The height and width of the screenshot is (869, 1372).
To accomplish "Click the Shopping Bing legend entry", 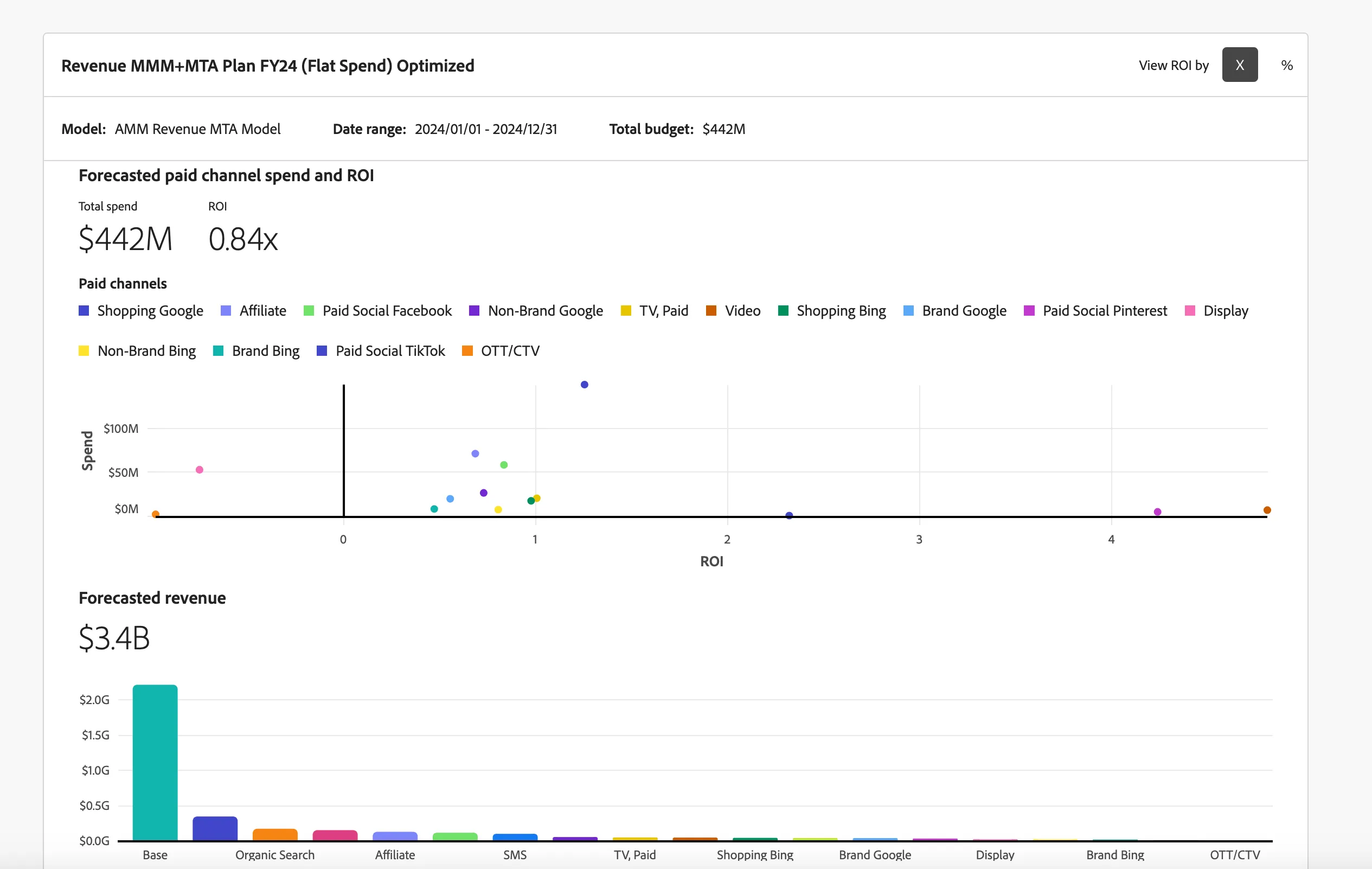I will pyautogui.click(x=831, y=311).
